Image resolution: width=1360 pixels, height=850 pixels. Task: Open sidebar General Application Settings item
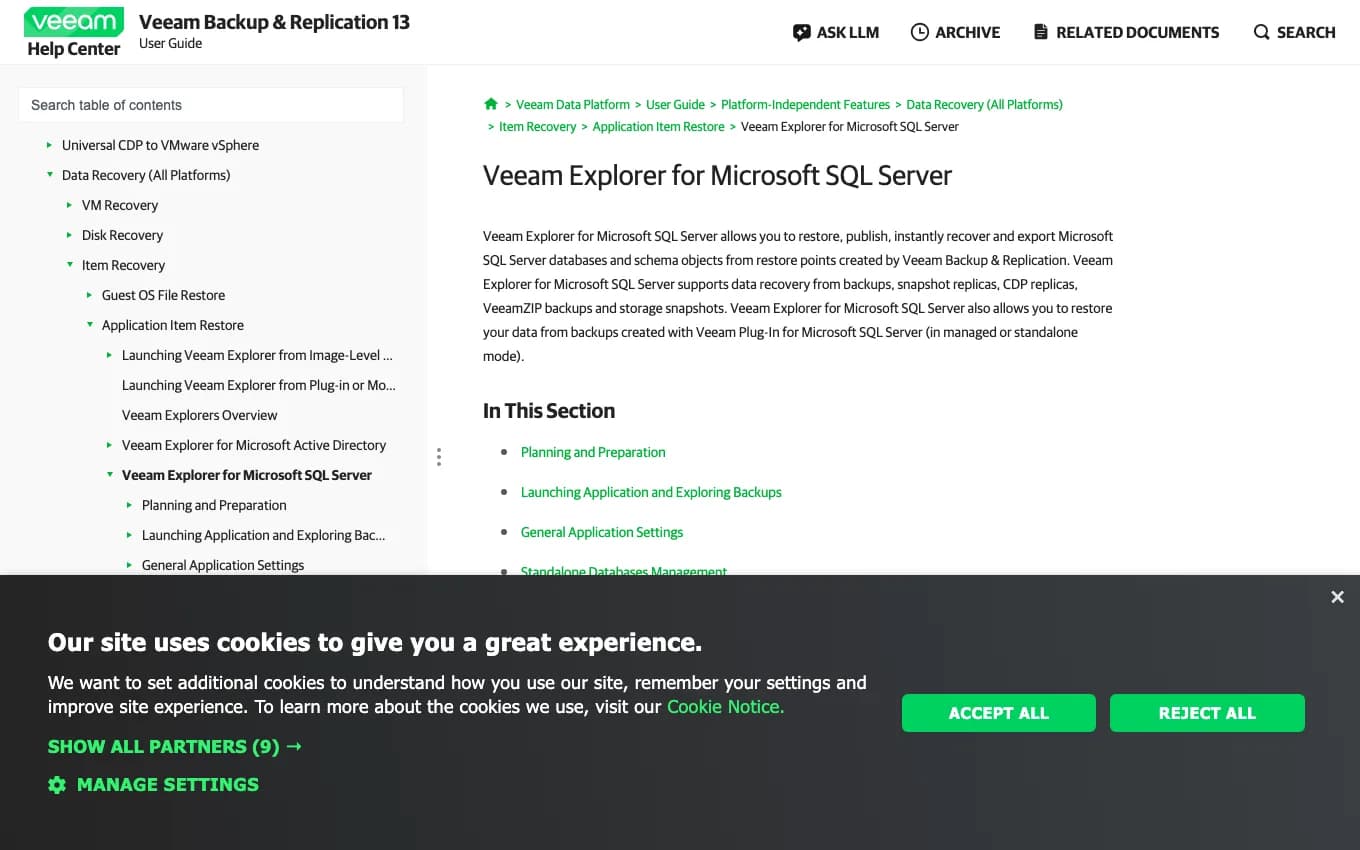point(223,565)
